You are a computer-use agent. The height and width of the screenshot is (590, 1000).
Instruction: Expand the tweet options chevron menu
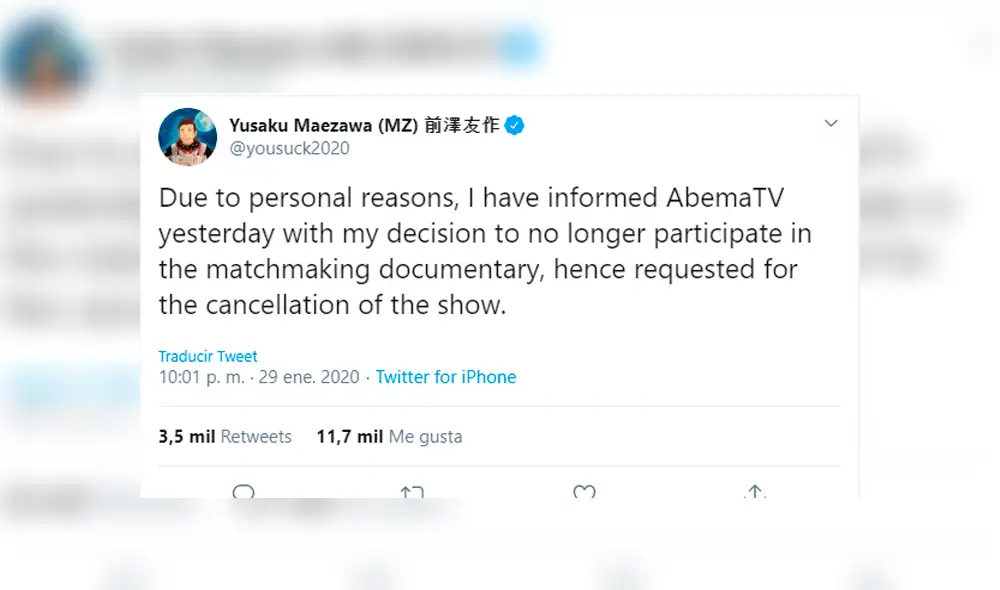pyautogui.click(x=830, y=124)
